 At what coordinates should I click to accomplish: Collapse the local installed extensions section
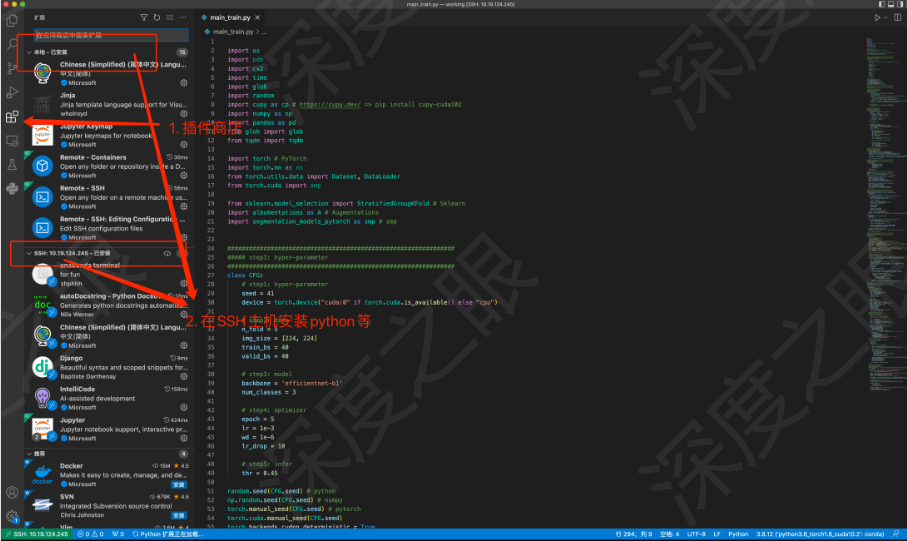(29, 52)
